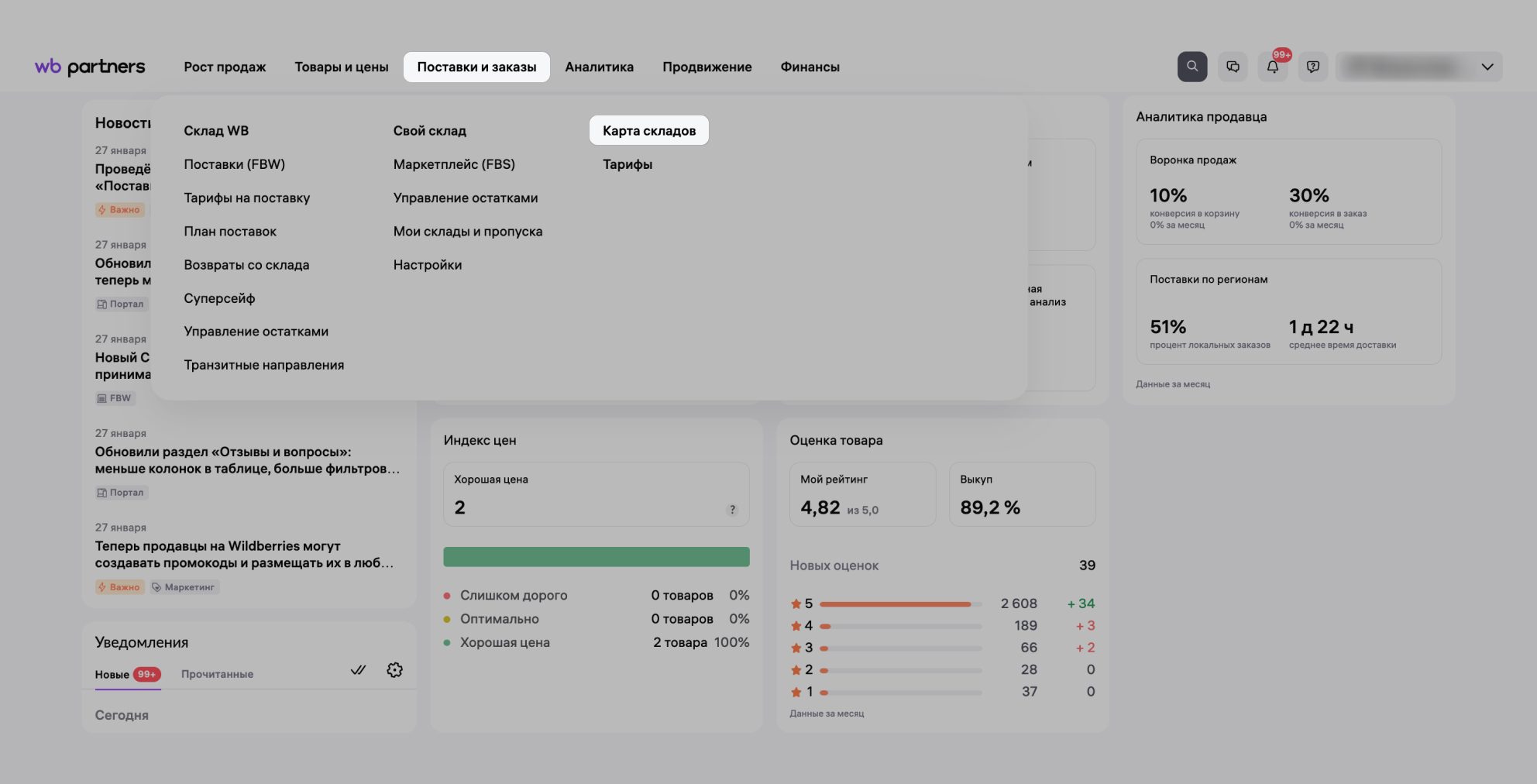Click the help question bubble icon
Screen dimensions: 1537x784
pos(1313,67)
